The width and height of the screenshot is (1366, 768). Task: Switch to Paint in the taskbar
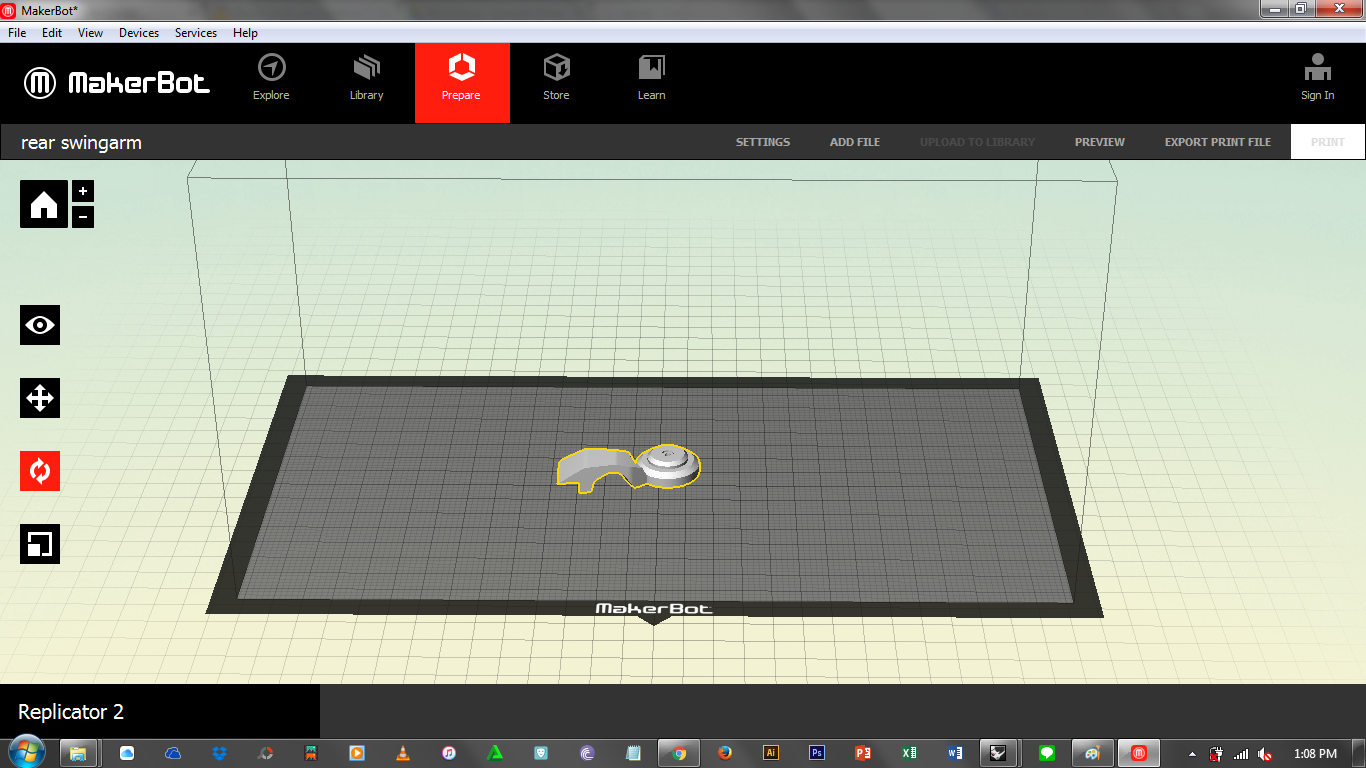[x=1093, y=753]
